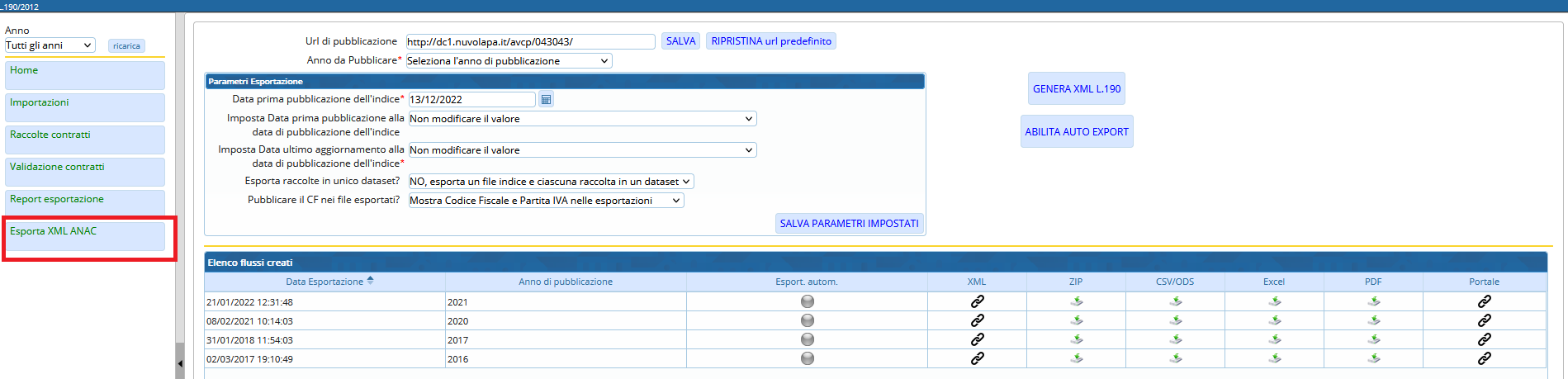Image resolution: width=1568 pixels, height=379 pixels.
Task: Go to Validazione contratti in sidebar
Action: click(x=84, y=172)
